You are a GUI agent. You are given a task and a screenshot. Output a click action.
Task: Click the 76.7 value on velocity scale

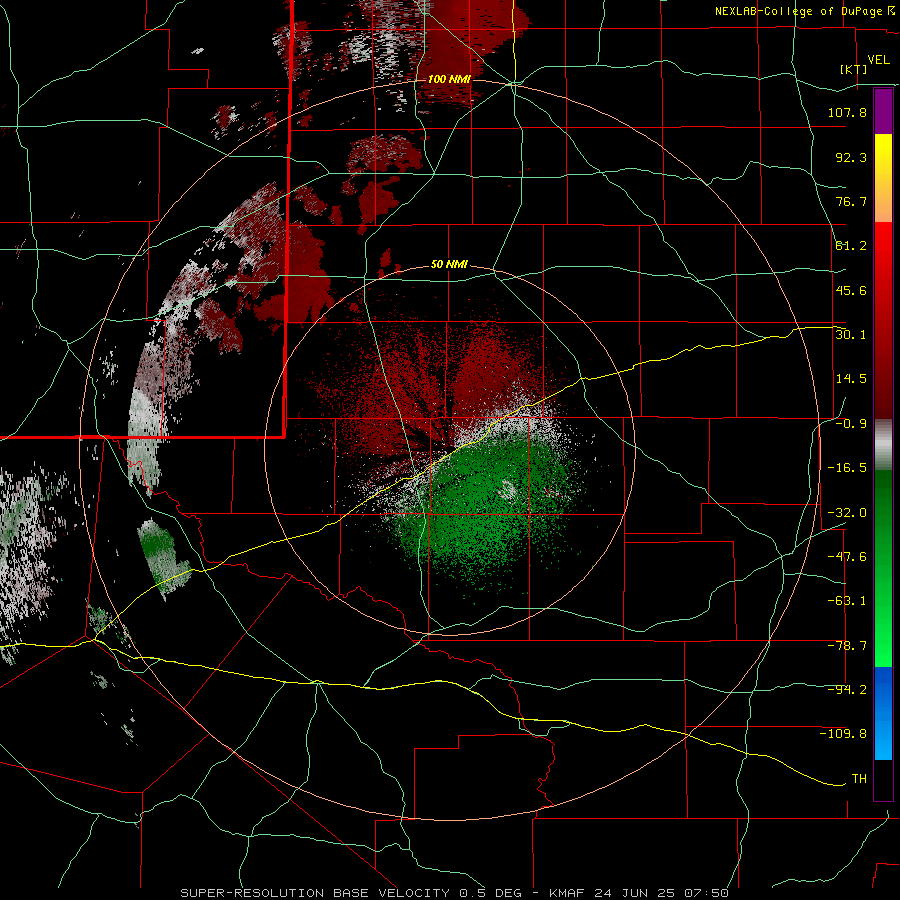[851, 201]
